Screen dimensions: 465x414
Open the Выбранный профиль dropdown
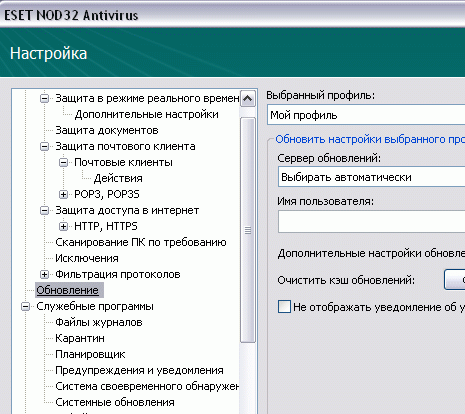pos(366,115)
